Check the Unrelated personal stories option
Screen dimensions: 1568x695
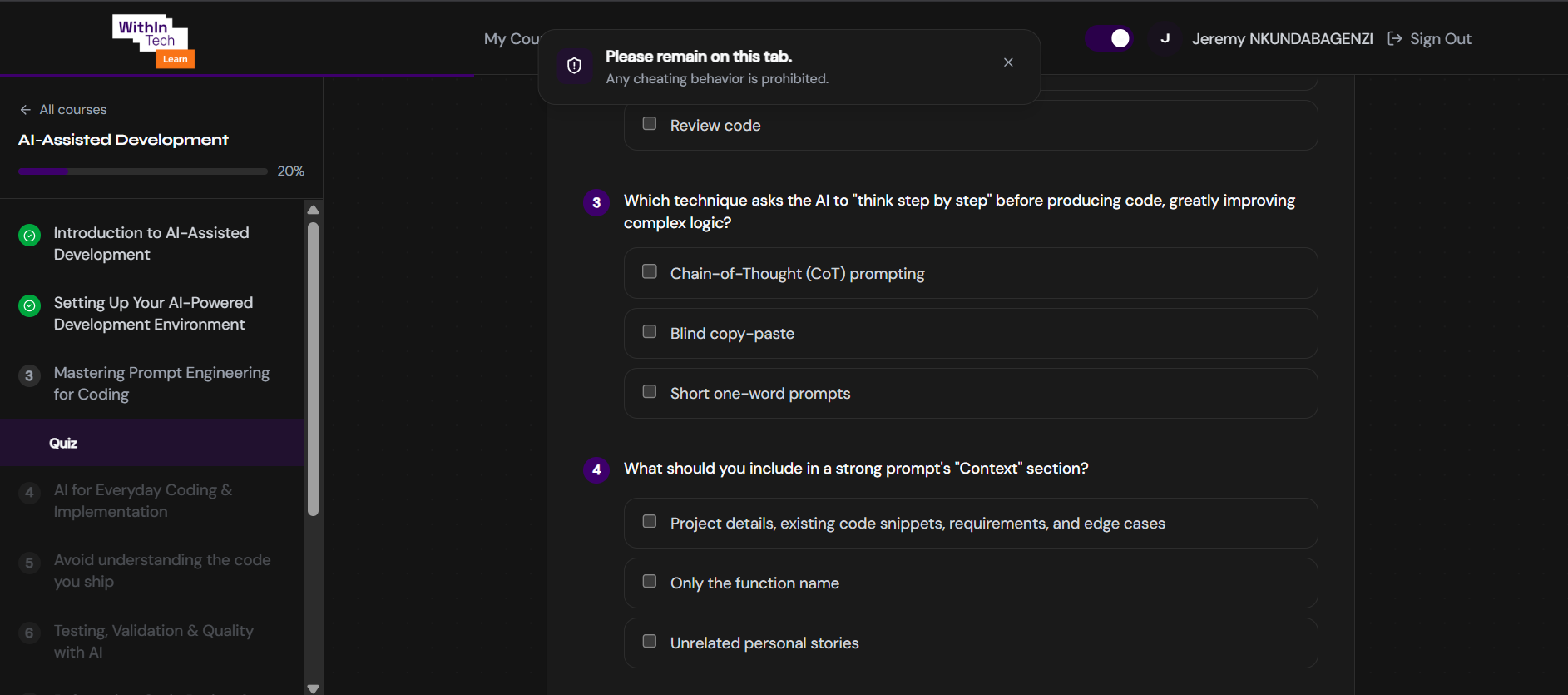(650, 641)
